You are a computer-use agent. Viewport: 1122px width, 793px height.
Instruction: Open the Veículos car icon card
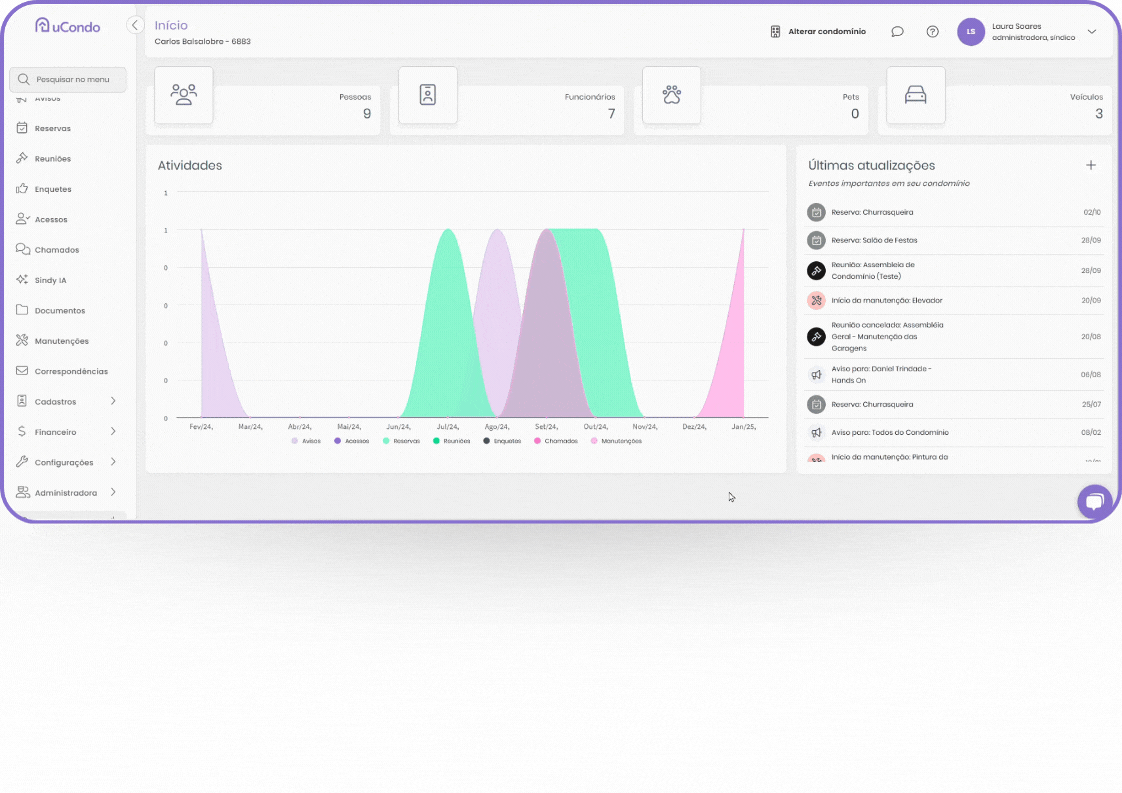point(915,95)
